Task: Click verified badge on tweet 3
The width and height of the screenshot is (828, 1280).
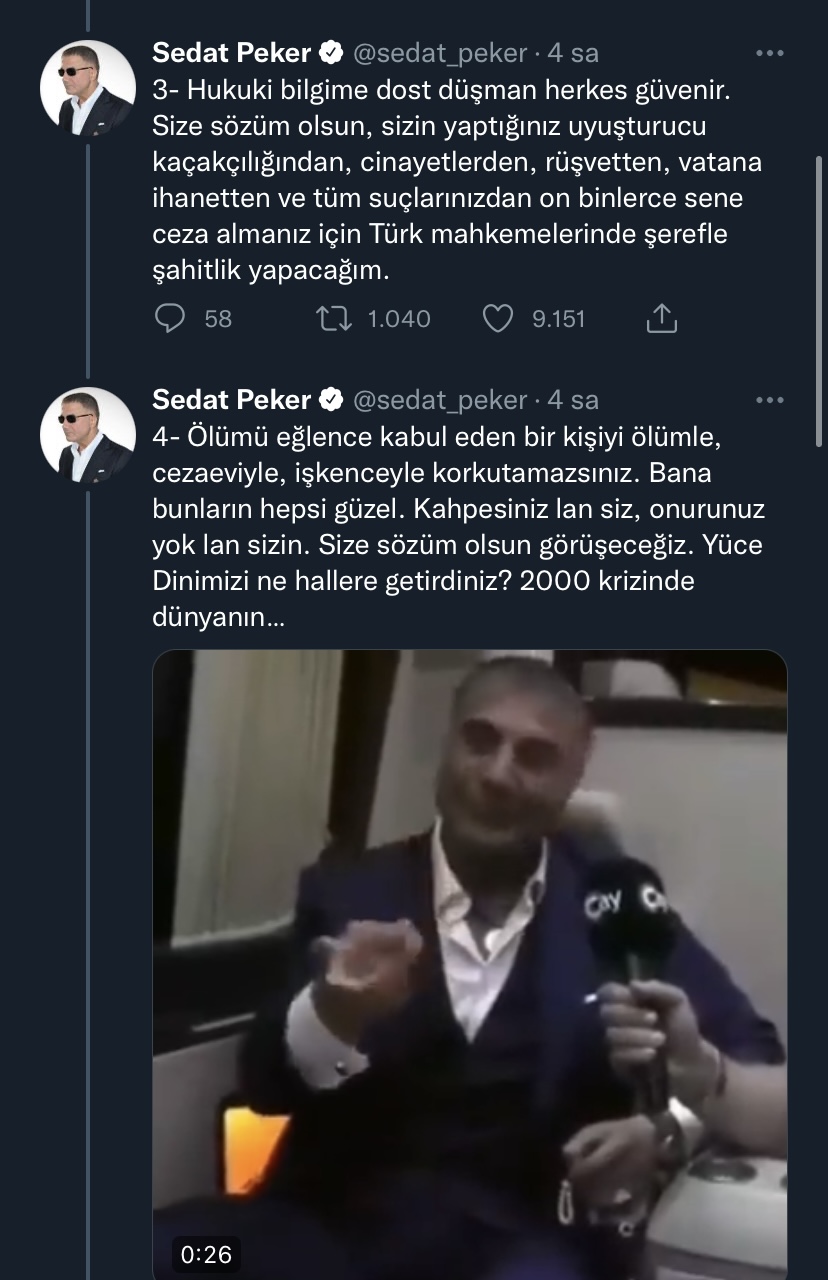Action: [x=331, y=53]
